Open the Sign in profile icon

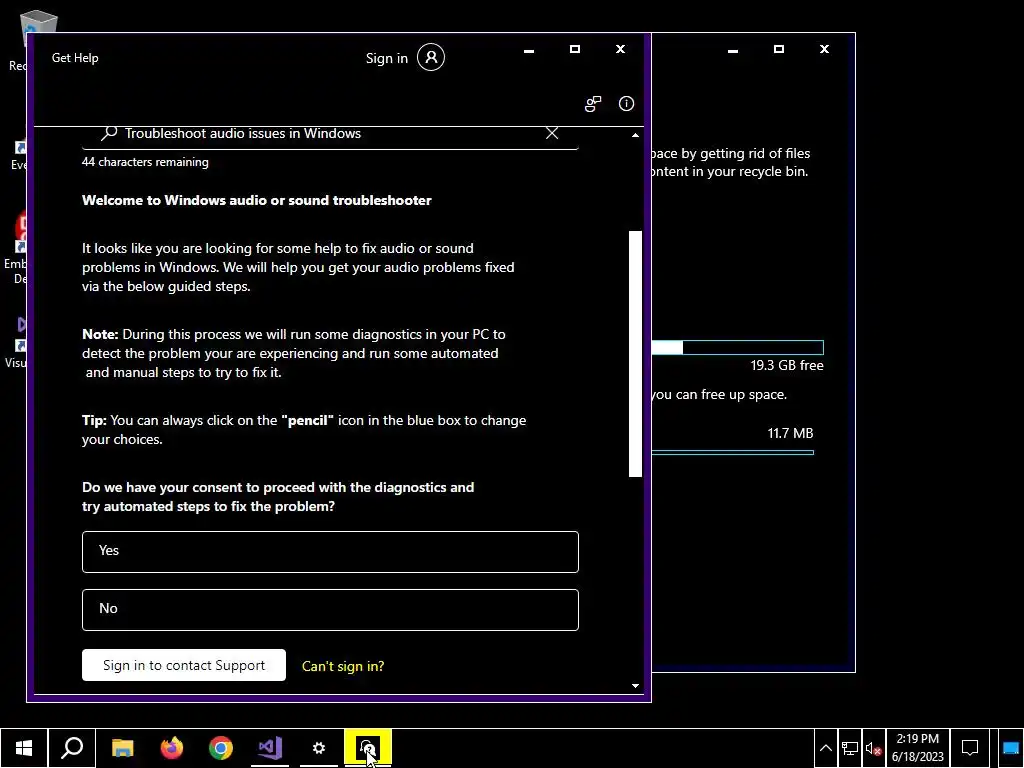[x=431, y=57]
